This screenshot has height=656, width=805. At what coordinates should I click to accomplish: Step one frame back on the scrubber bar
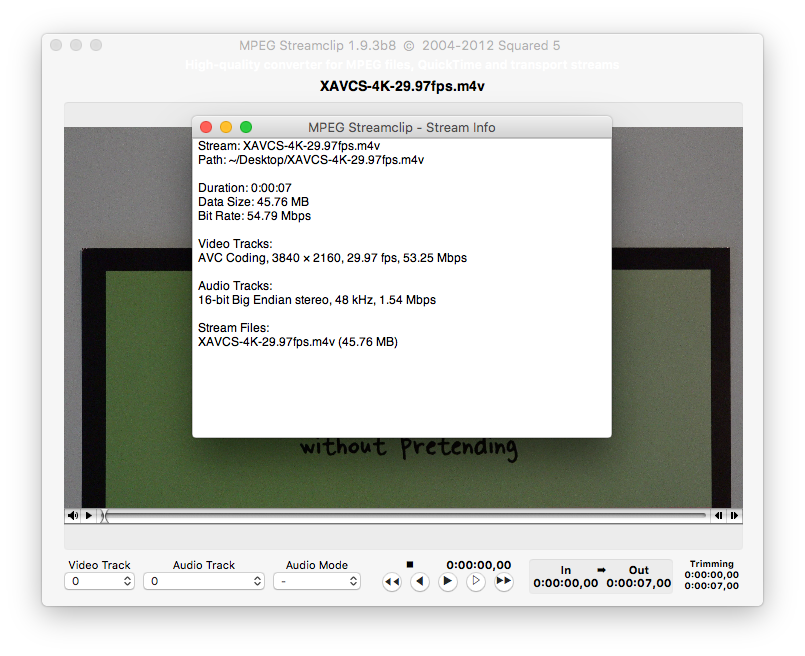(718, 515)
